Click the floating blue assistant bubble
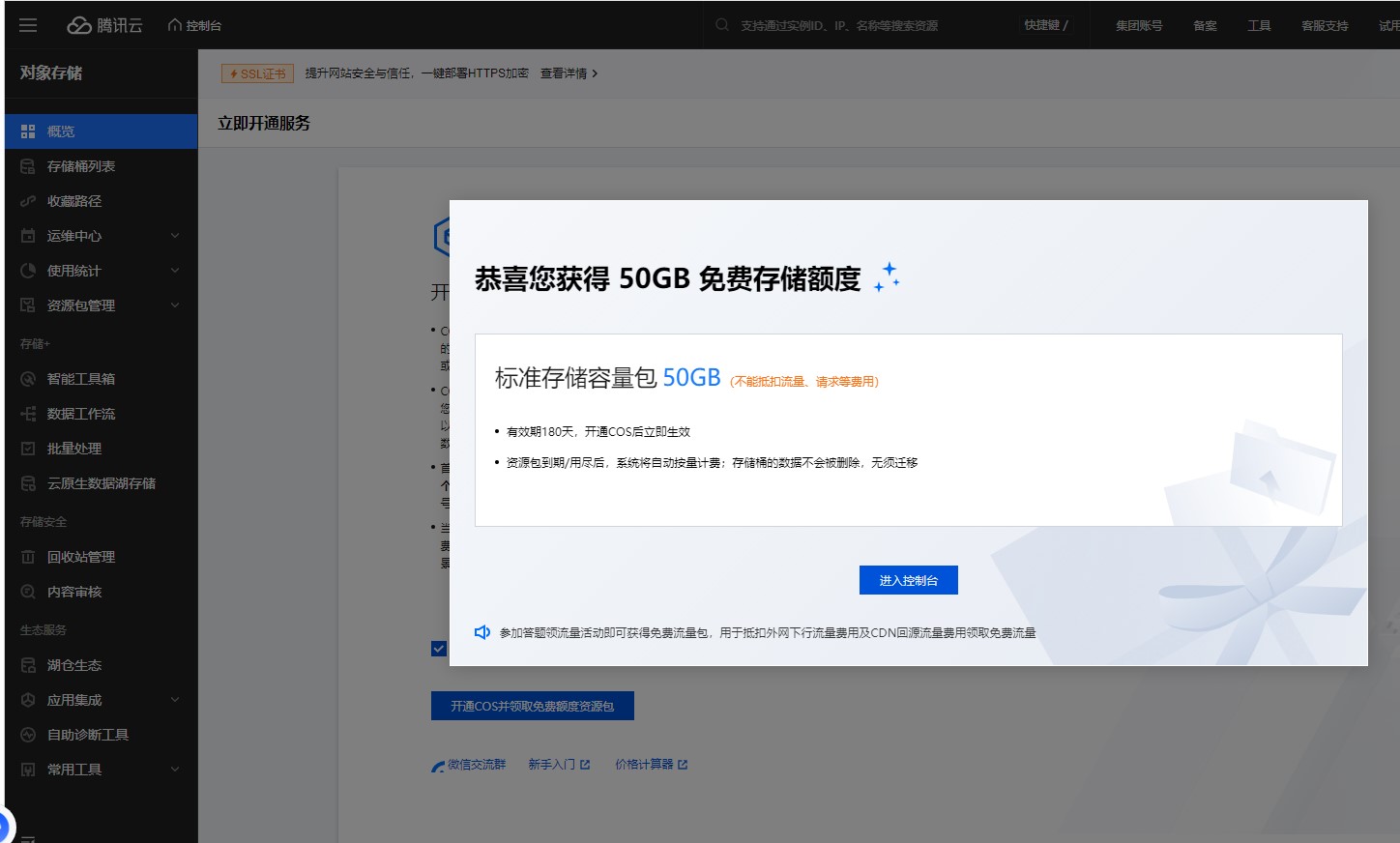 (x=3, y=828)
